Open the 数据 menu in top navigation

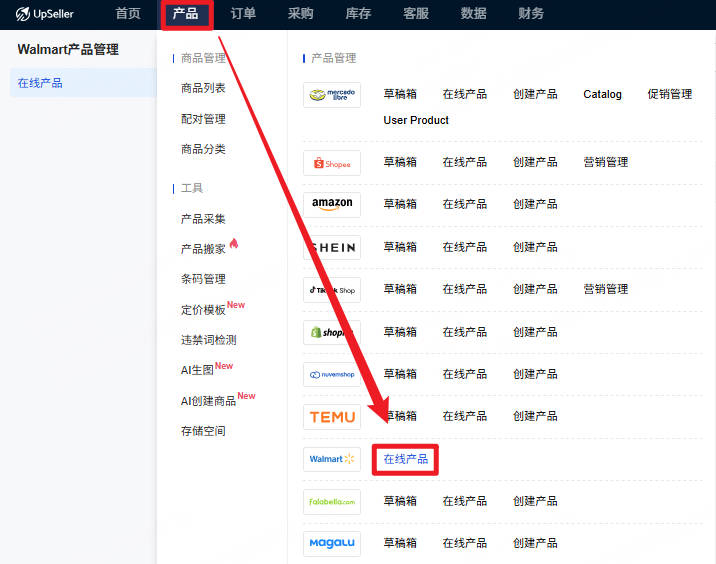tap(473, 14)
